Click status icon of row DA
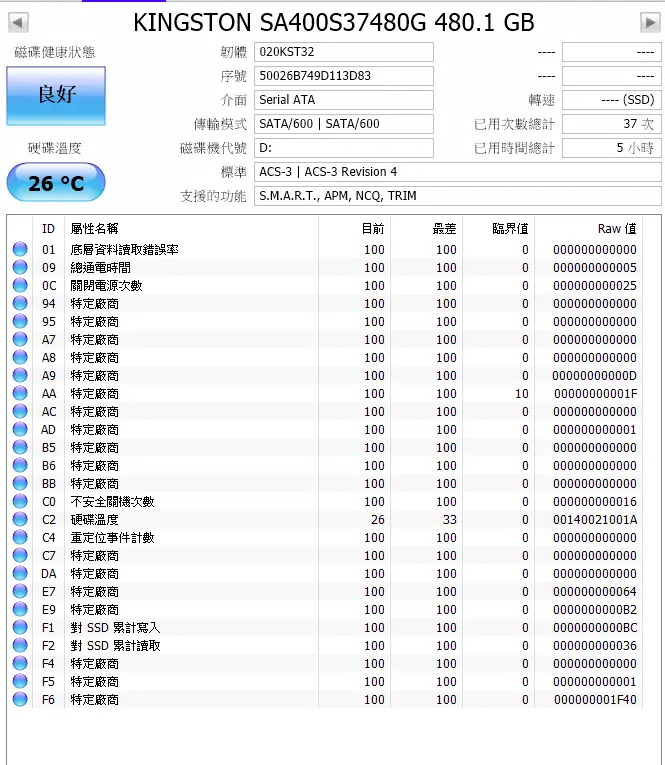This screenshot has width=665, height=765. click(20, 573)
